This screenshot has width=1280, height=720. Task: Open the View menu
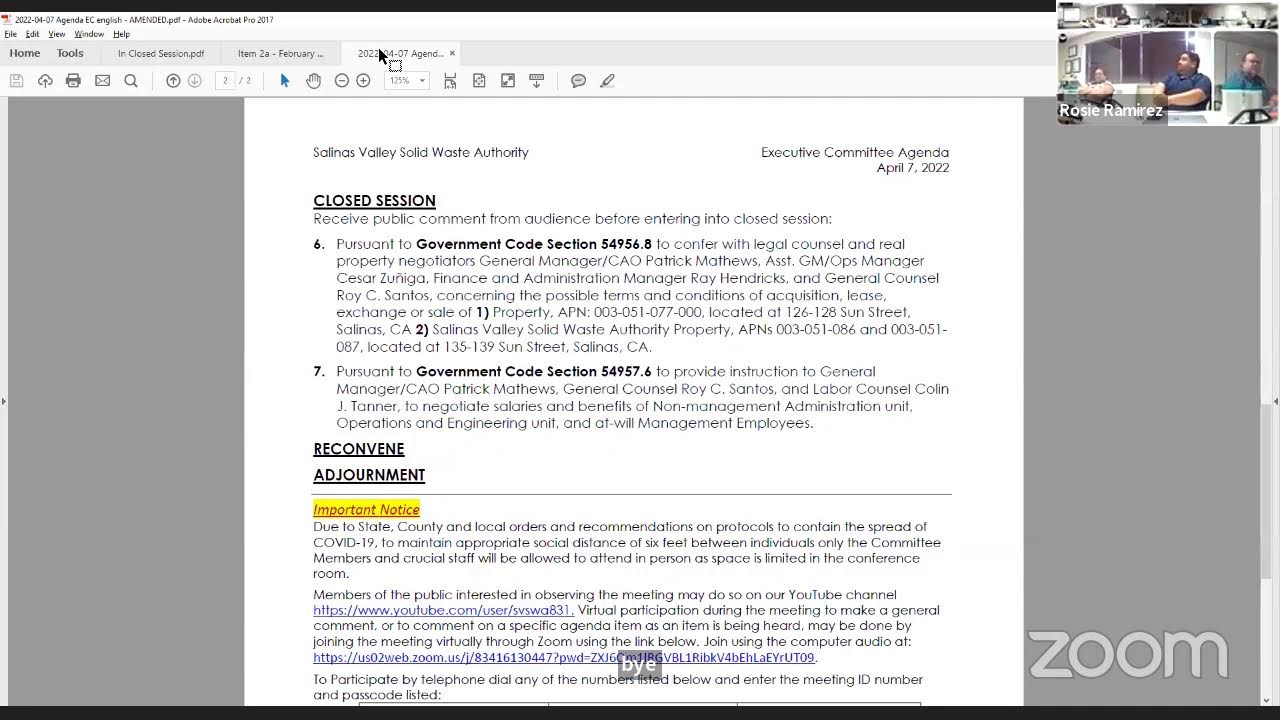[57, 34]
